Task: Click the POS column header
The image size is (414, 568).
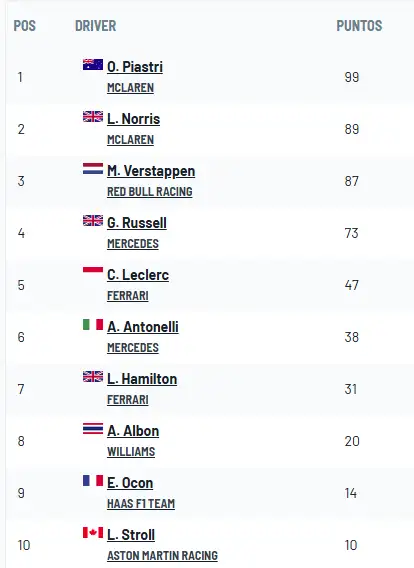Action: click(25, 26)
